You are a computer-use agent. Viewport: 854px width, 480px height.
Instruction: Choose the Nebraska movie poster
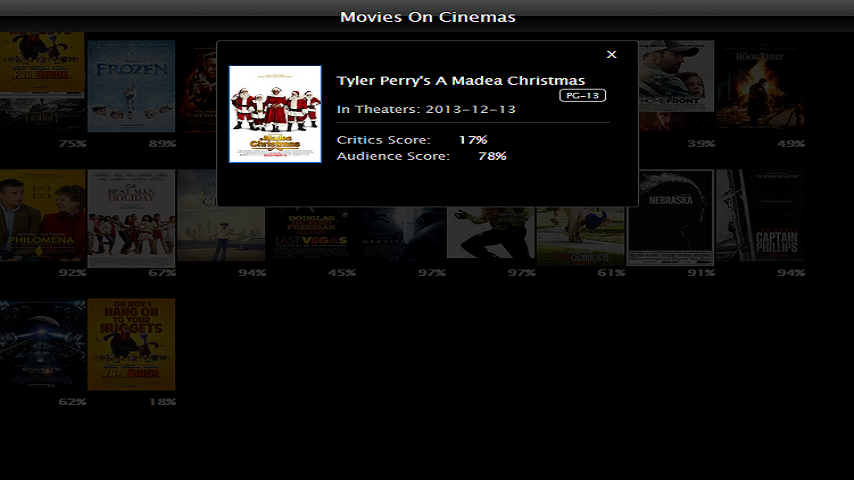point(670,218)
